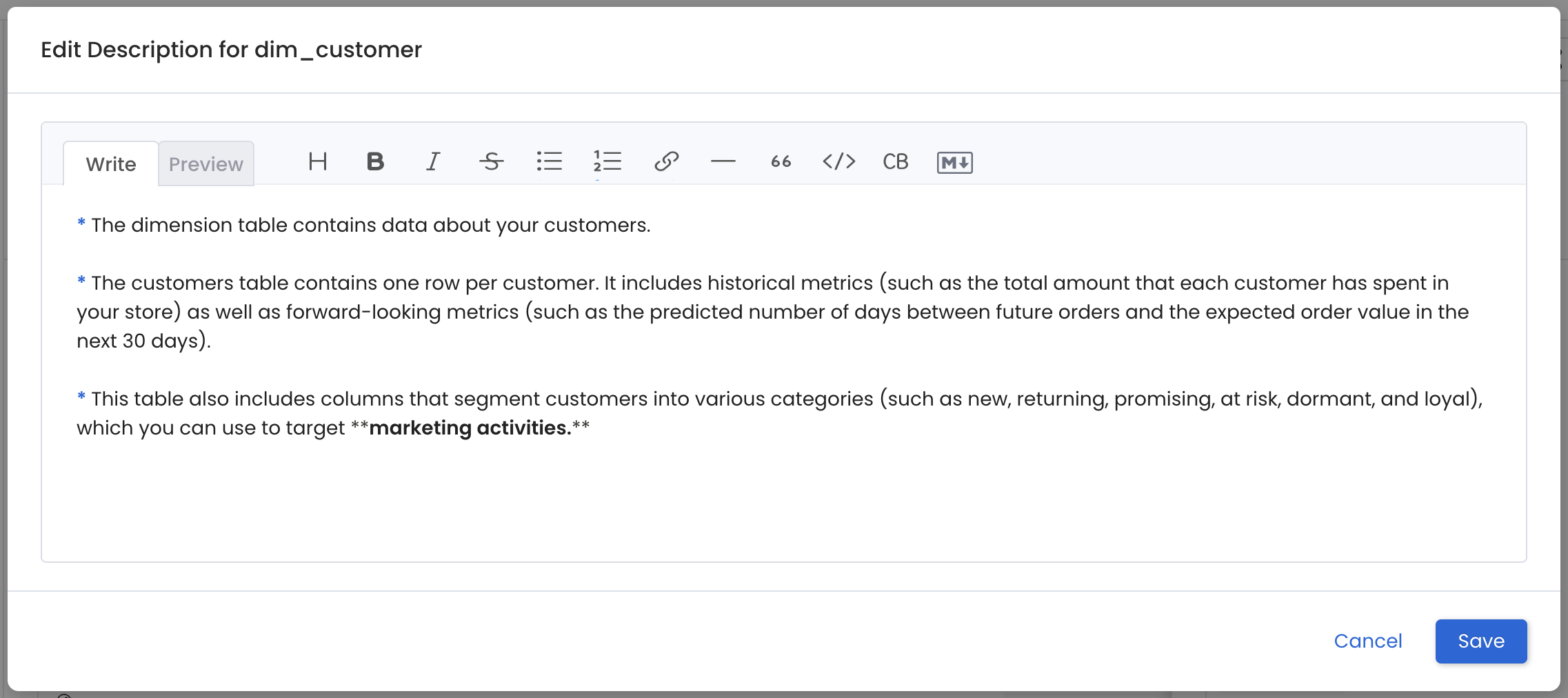This screenshot has height=698, width=1568.
Task: Insert a blockquote
Action: click(x=780, y=162)
